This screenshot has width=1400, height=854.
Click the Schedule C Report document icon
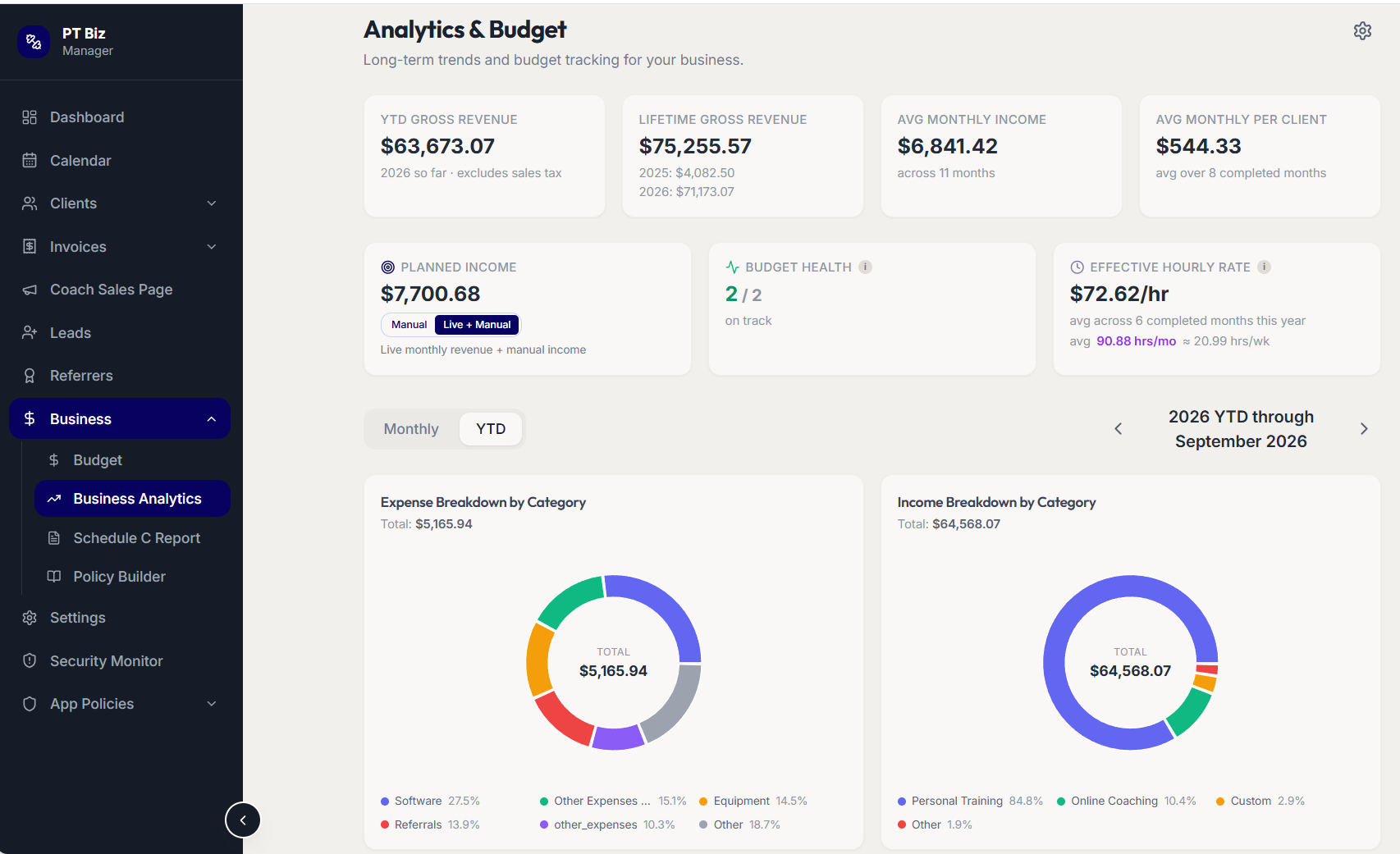pyautogui.click(x=54, y=538)
